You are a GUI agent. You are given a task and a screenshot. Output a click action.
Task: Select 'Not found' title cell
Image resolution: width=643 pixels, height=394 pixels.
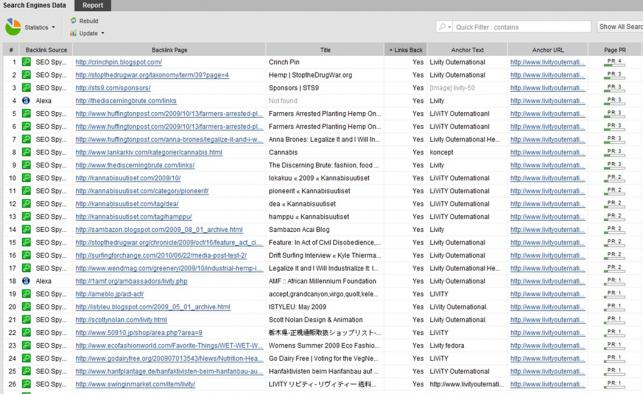click(283, 100)
